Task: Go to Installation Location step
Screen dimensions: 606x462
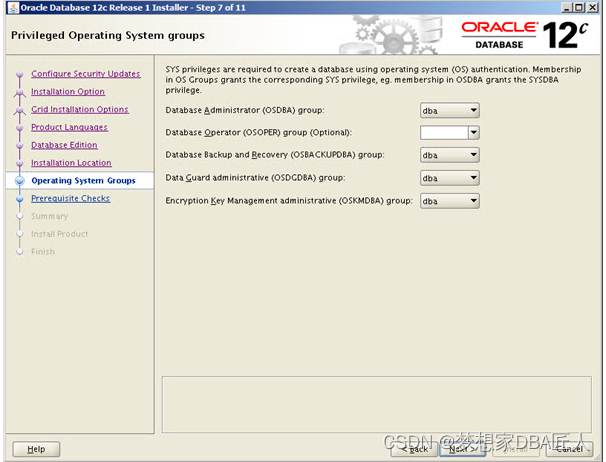Action: click(71, 163)
